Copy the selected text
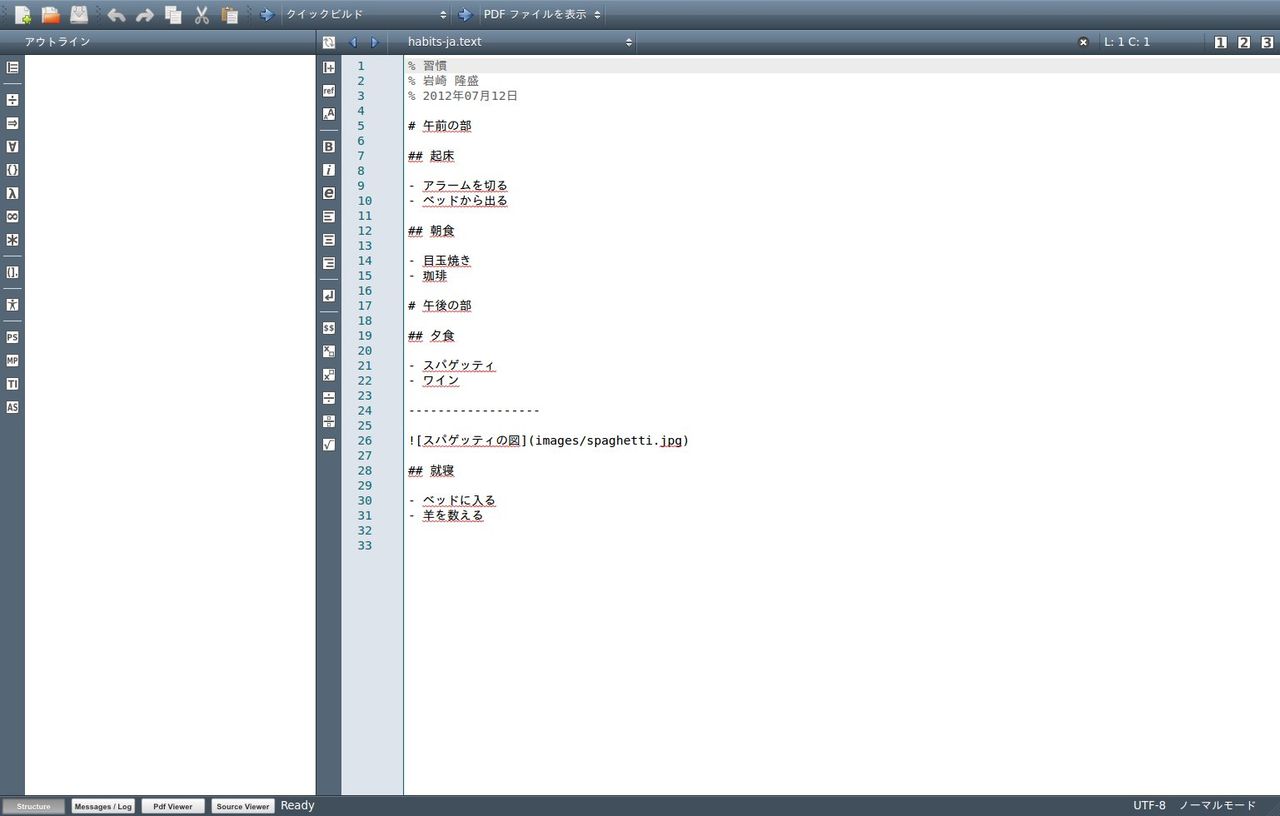The height and width of the screenshot is (816, 1280). click(173, 15)
